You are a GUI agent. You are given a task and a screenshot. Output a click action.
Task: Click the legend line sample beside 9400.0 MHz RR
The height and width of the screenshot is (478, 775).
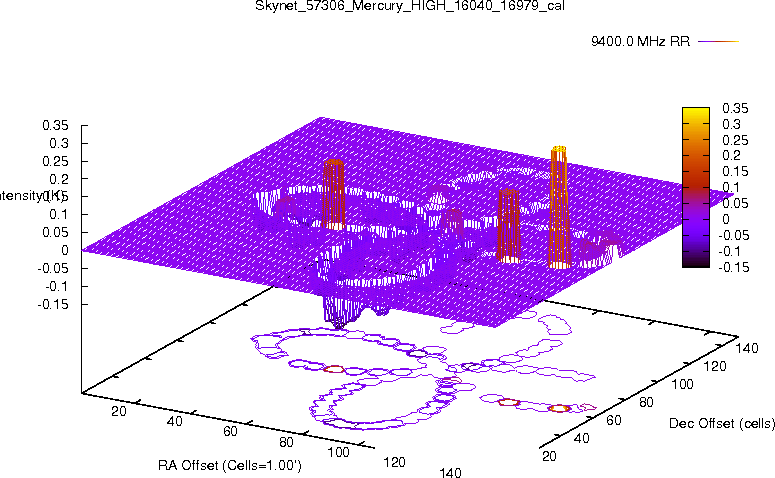[718, 42]
